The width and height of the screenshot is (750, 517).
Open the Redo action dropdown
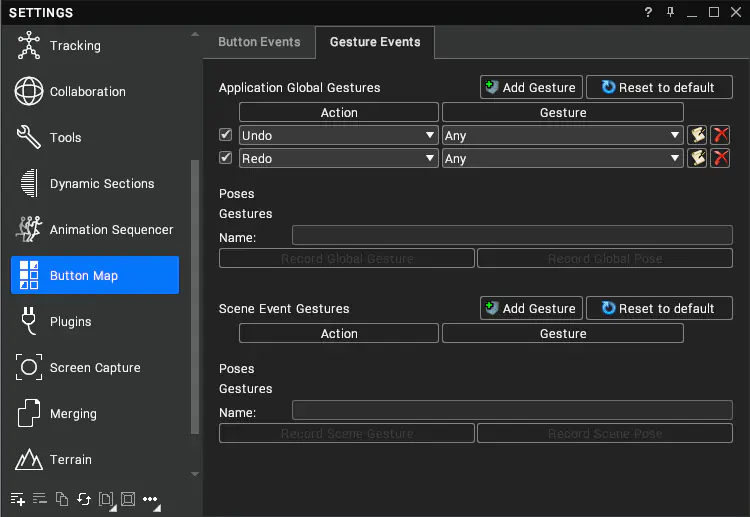(339, 158)
